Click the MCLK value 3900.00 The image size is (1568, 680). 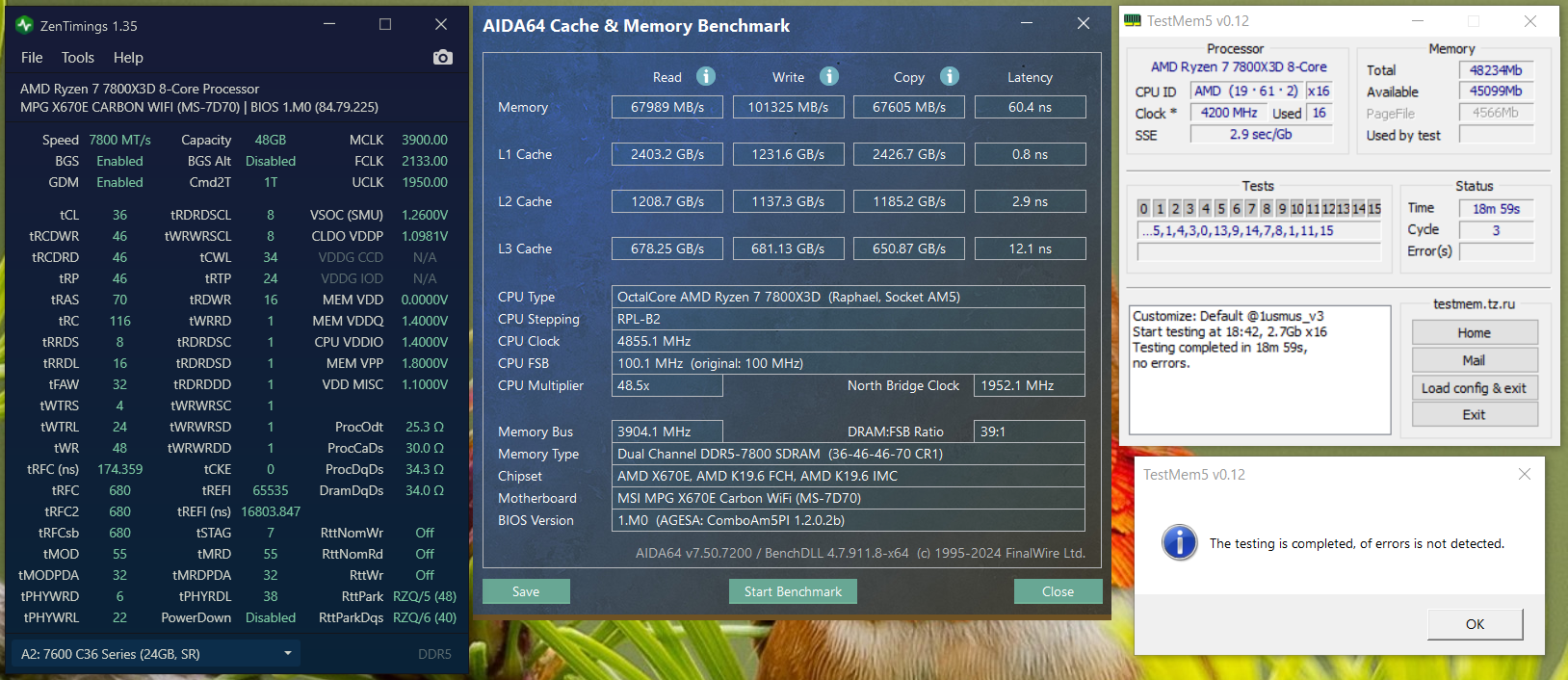point(425,140)
